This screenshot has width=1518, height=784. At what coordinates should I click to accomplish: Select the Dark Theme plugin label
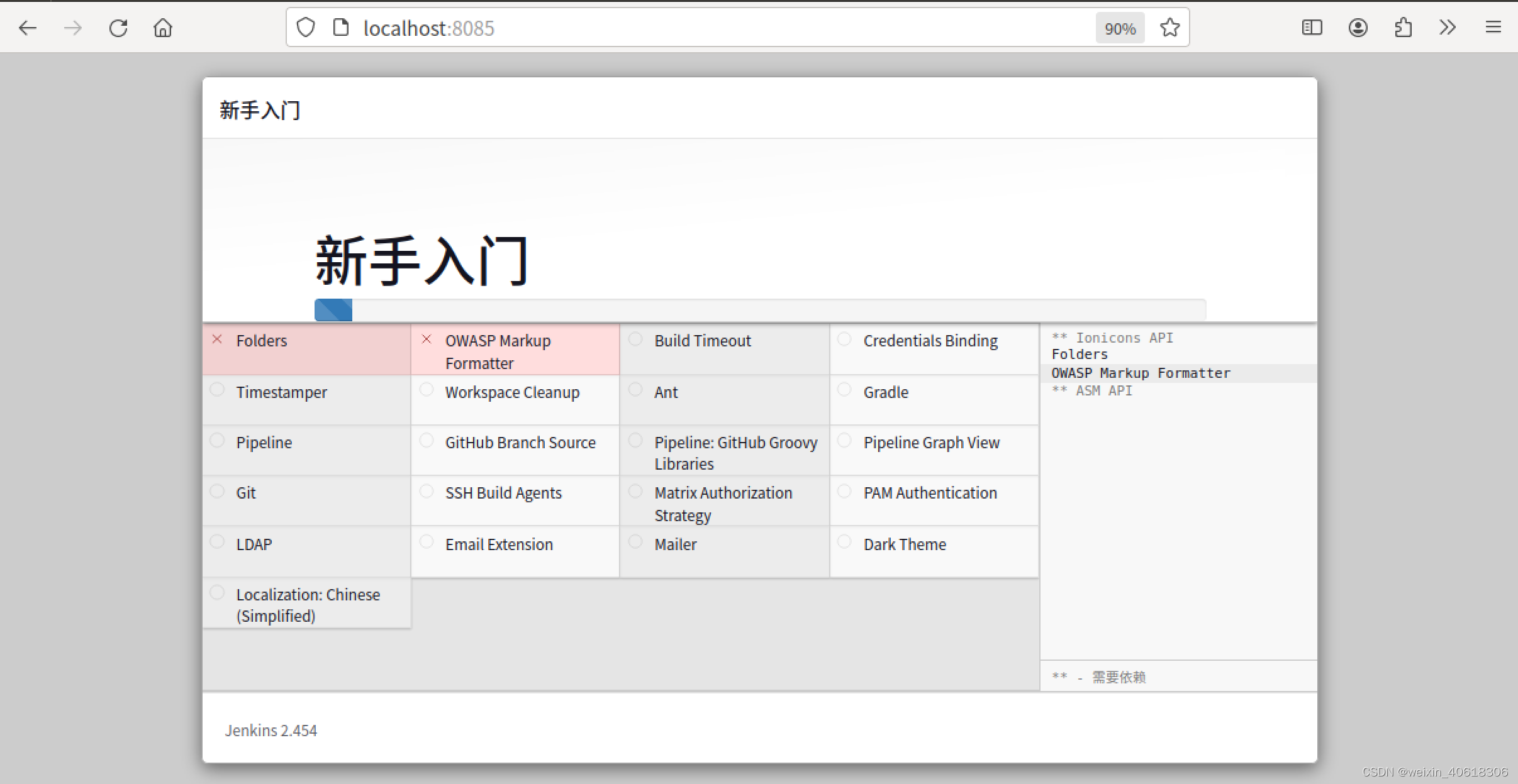905,544
